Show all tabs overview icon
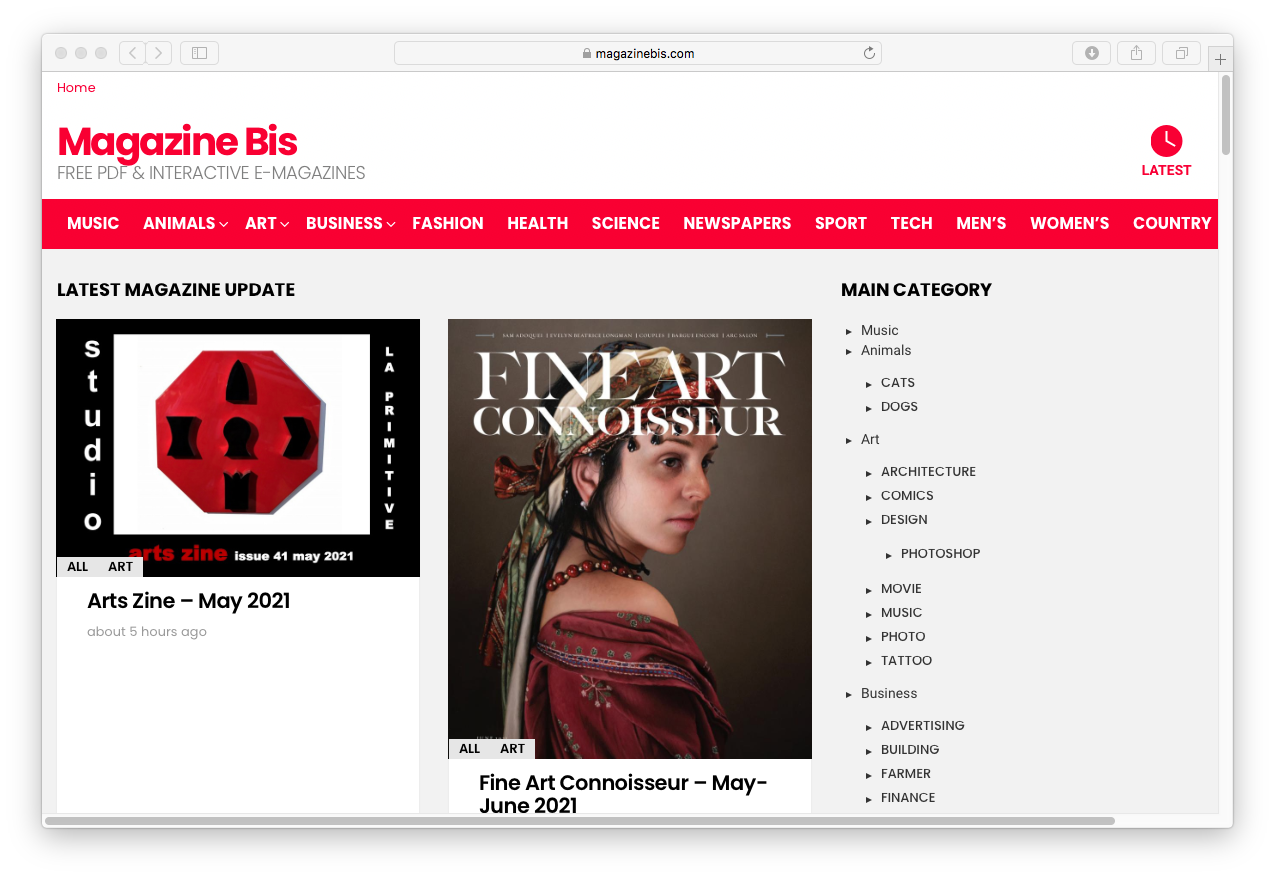Screen dimensions: 1275x878 coord(1181,53)
